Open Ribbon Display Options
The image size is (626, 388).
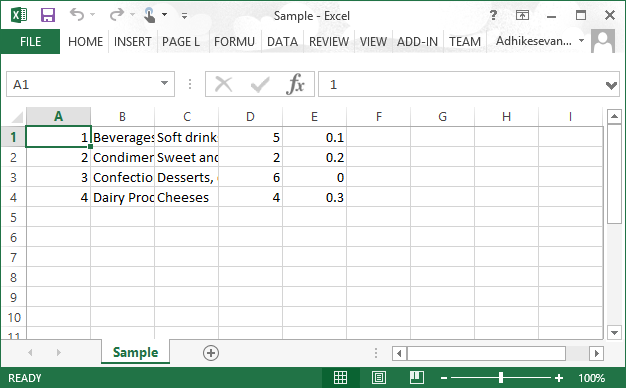coord(522,15)
